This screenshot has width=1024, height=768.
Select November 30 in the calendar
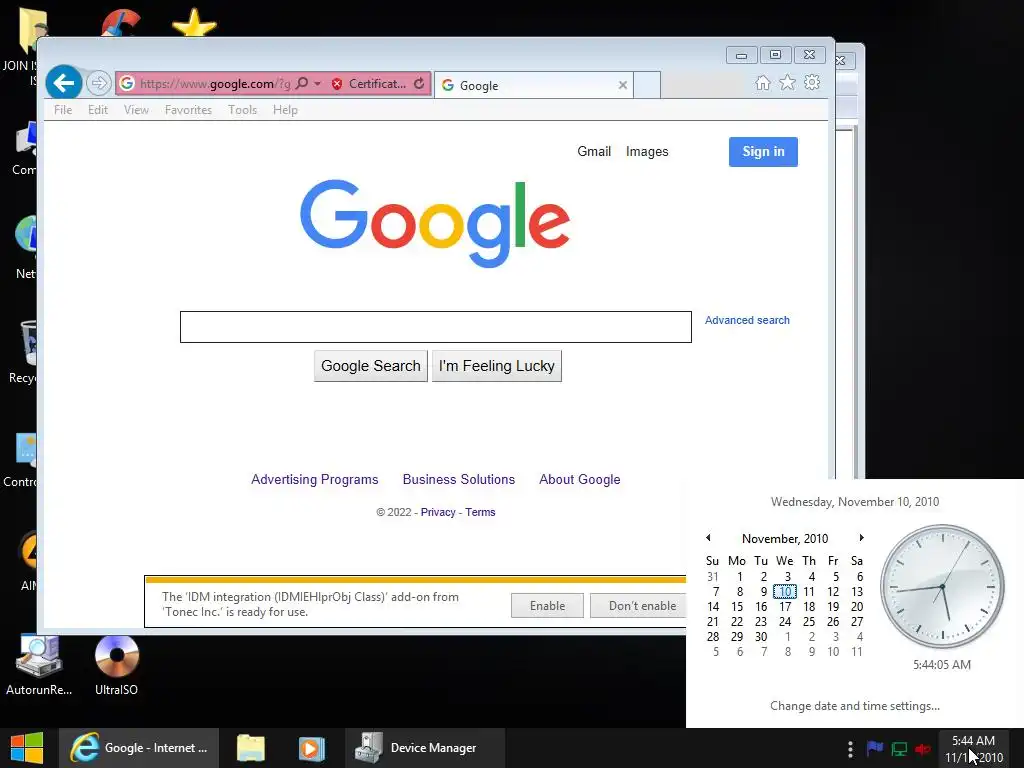click(761, 637)
